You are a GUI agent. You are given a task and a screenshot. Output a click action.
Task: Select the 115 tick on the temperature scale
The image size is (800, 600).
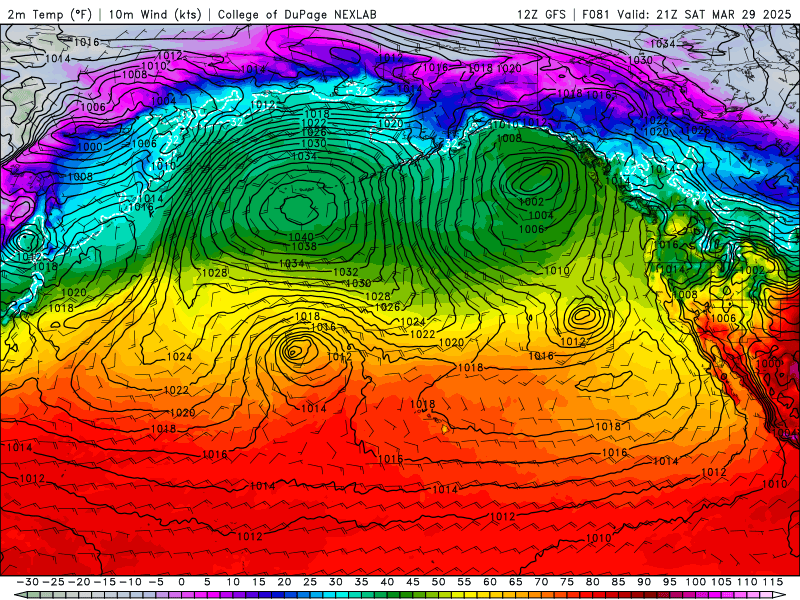tap(772, 582)
